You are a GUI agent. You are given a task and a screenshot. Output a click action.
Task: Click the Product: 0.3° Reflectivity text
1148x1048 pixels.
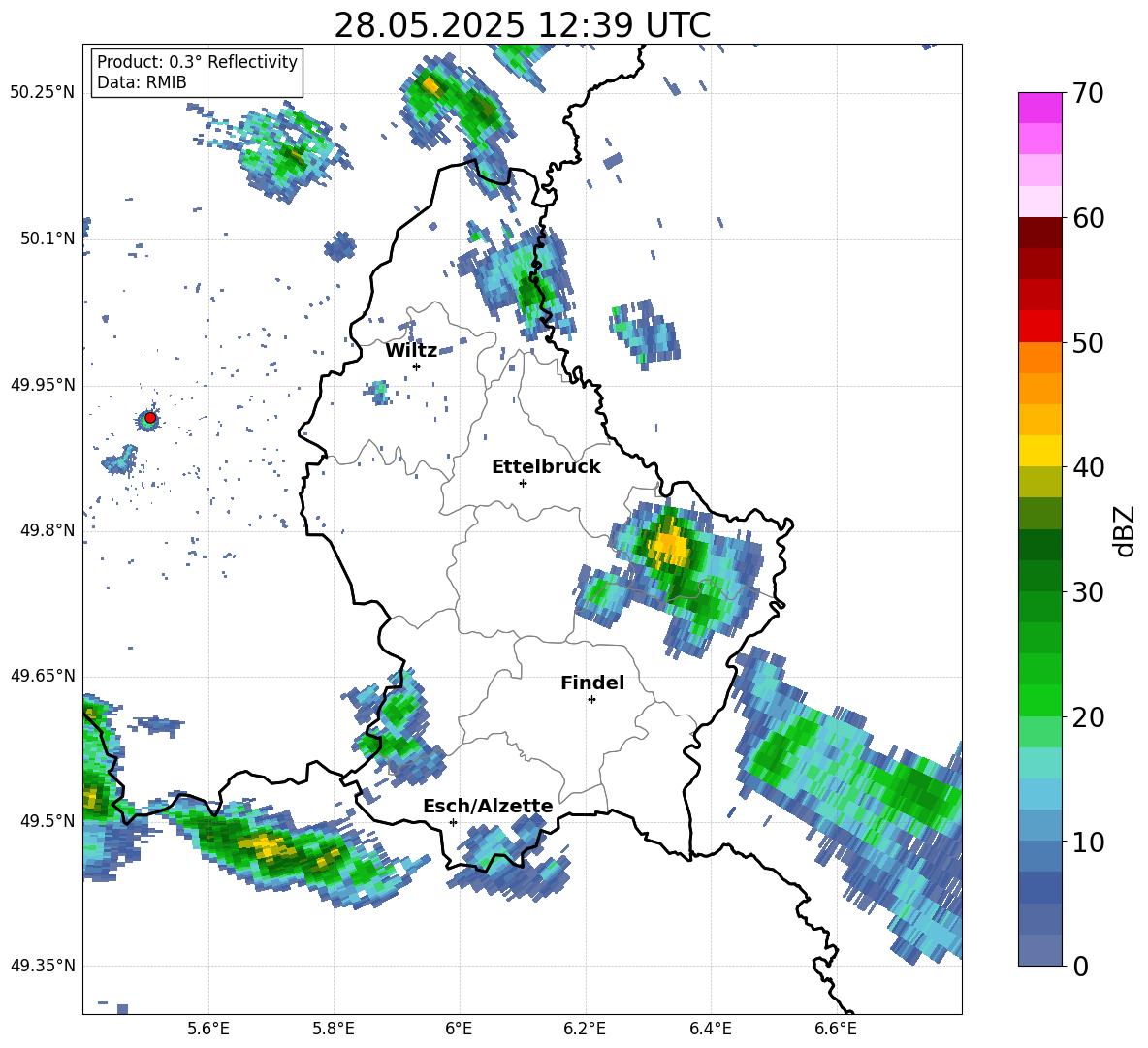click(197, 62)
